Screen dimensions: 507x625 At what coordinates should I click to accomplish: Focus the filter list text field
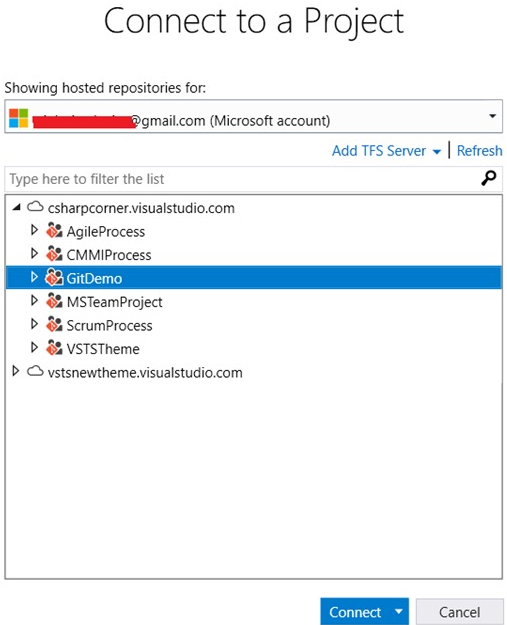pyautogui.click(x=243, y=179)
